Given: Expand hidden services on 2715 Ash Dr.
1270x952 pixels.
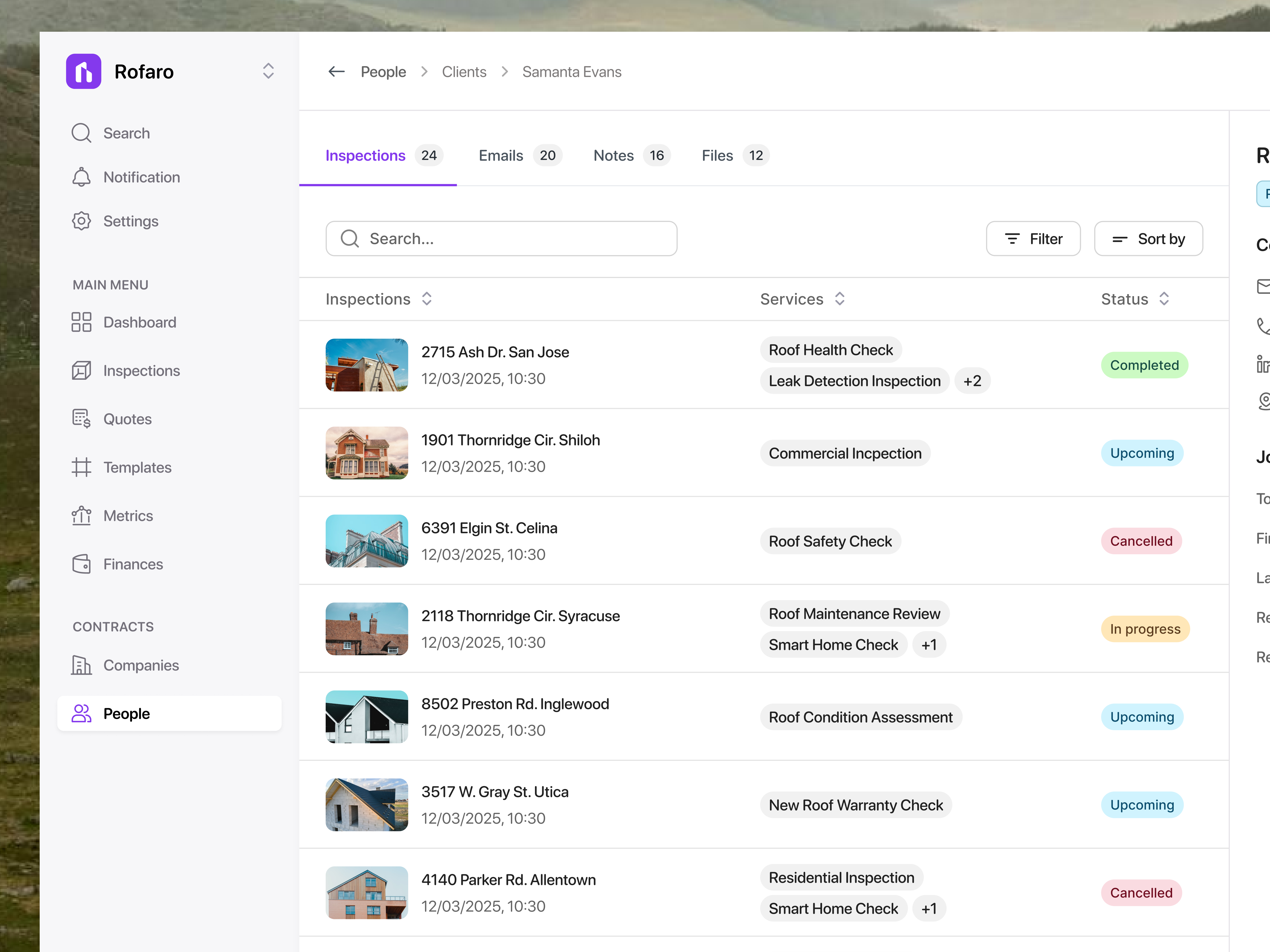Looking at the screenshot, I should (x=973, y=381).
